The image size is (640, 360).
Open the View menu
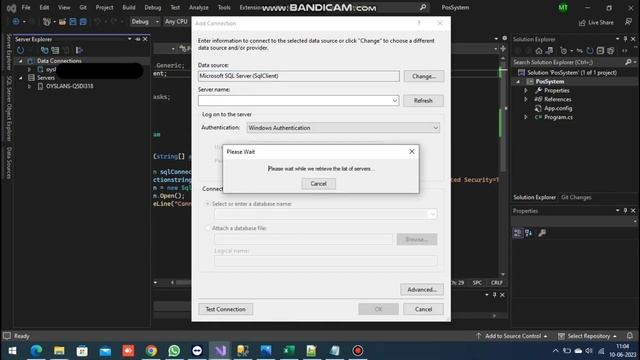[64, 7]
